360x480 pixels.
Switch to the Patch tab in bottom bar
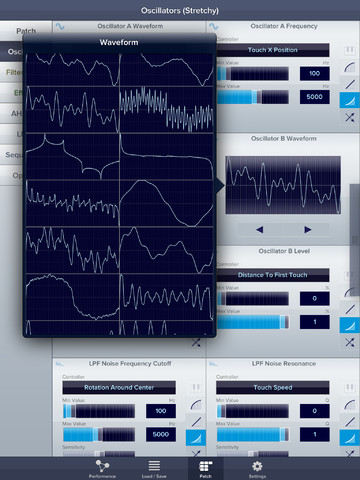(x=206, y=469)
